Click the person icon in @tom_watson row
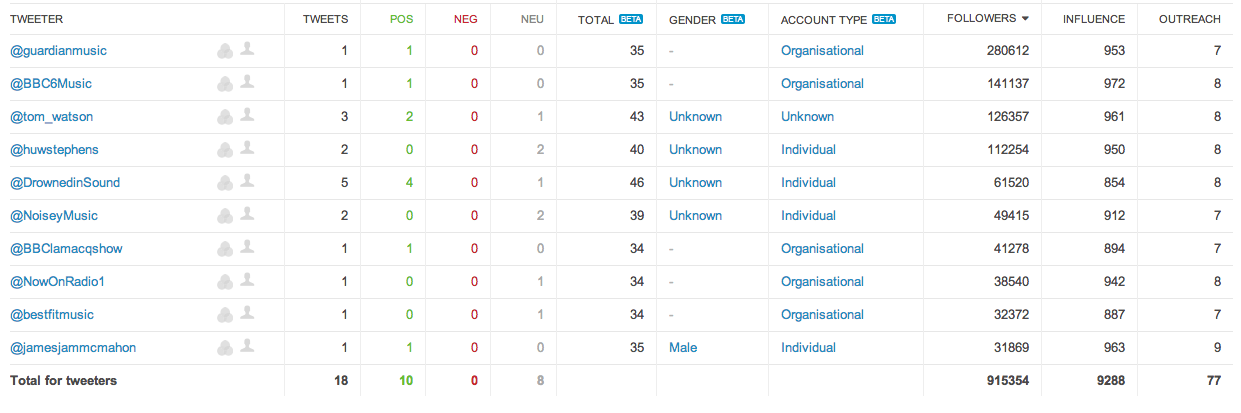1241x413 pixels. point(247,115)
